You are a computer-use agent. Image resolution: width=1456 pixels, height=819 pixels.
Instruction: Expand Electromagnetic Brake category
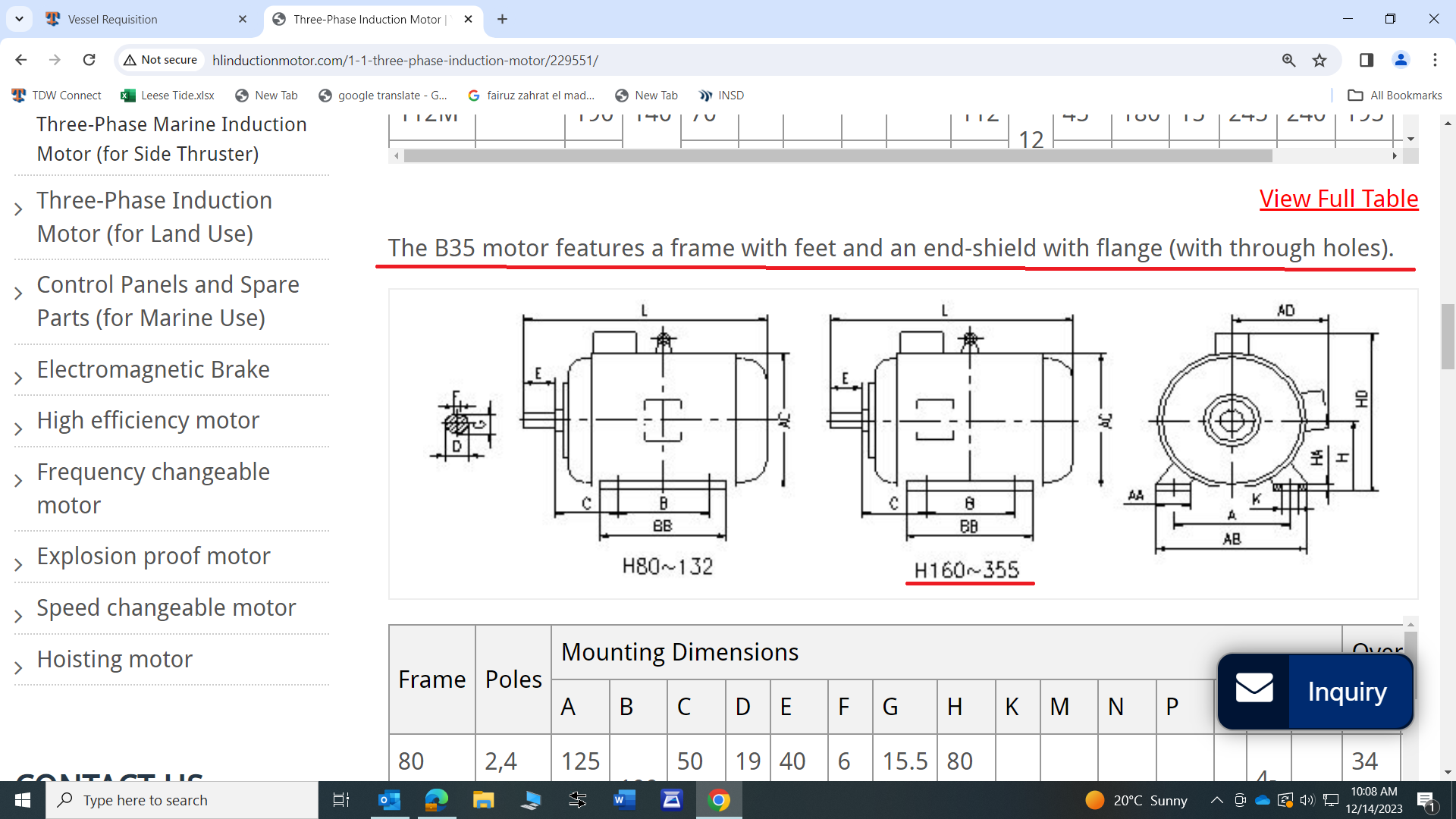pos(19,378)
